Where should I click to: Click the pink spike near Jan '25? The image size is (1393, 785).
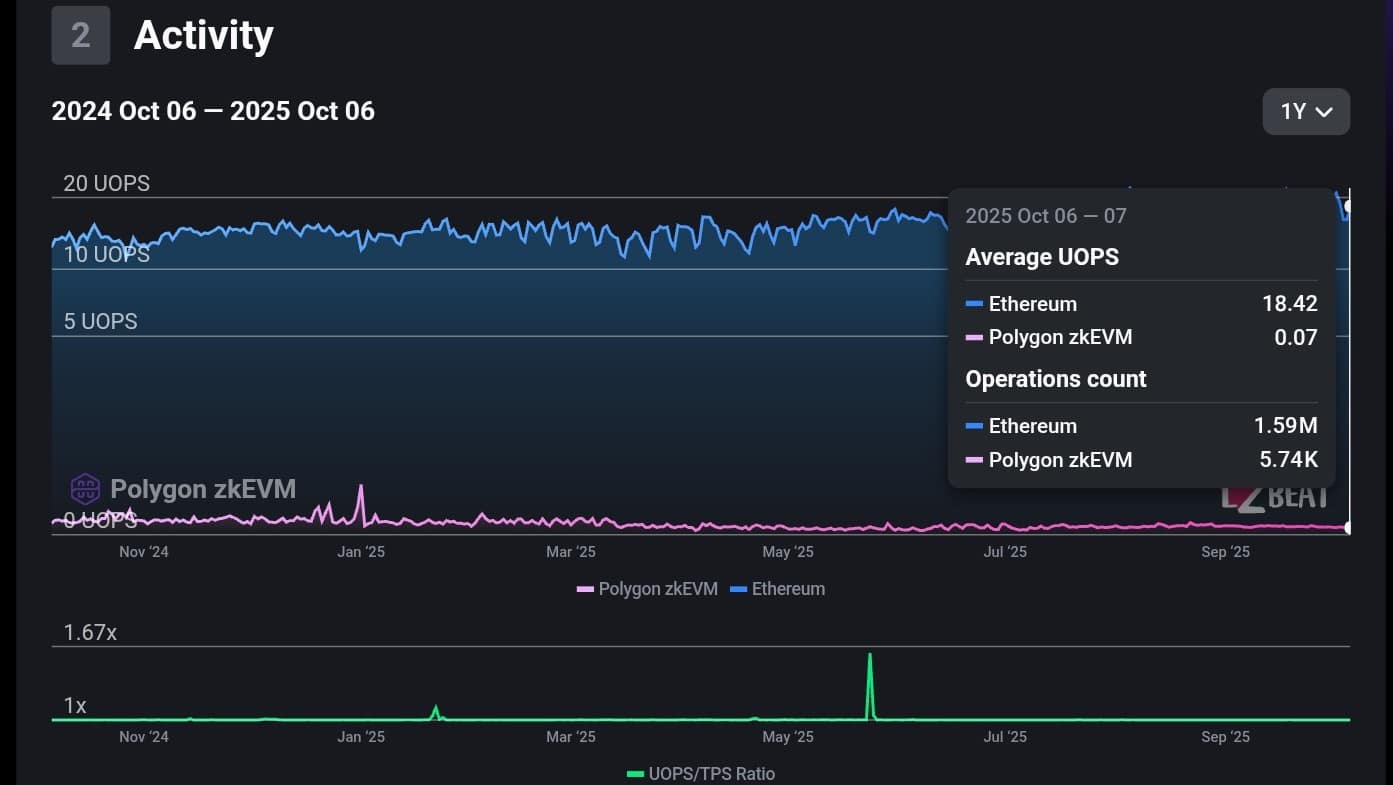pos(361,505)
